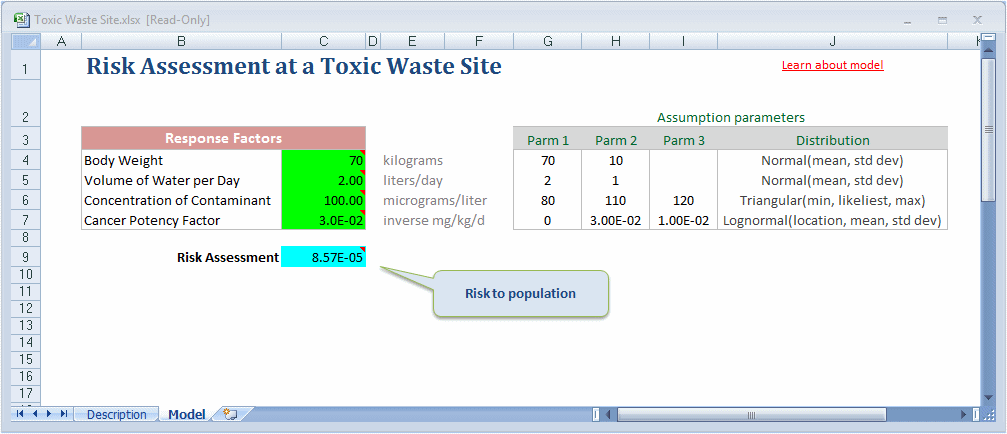1007x434 pixels.
Task: Click the kilograms unit cell
Action: (x=413, y=160)
